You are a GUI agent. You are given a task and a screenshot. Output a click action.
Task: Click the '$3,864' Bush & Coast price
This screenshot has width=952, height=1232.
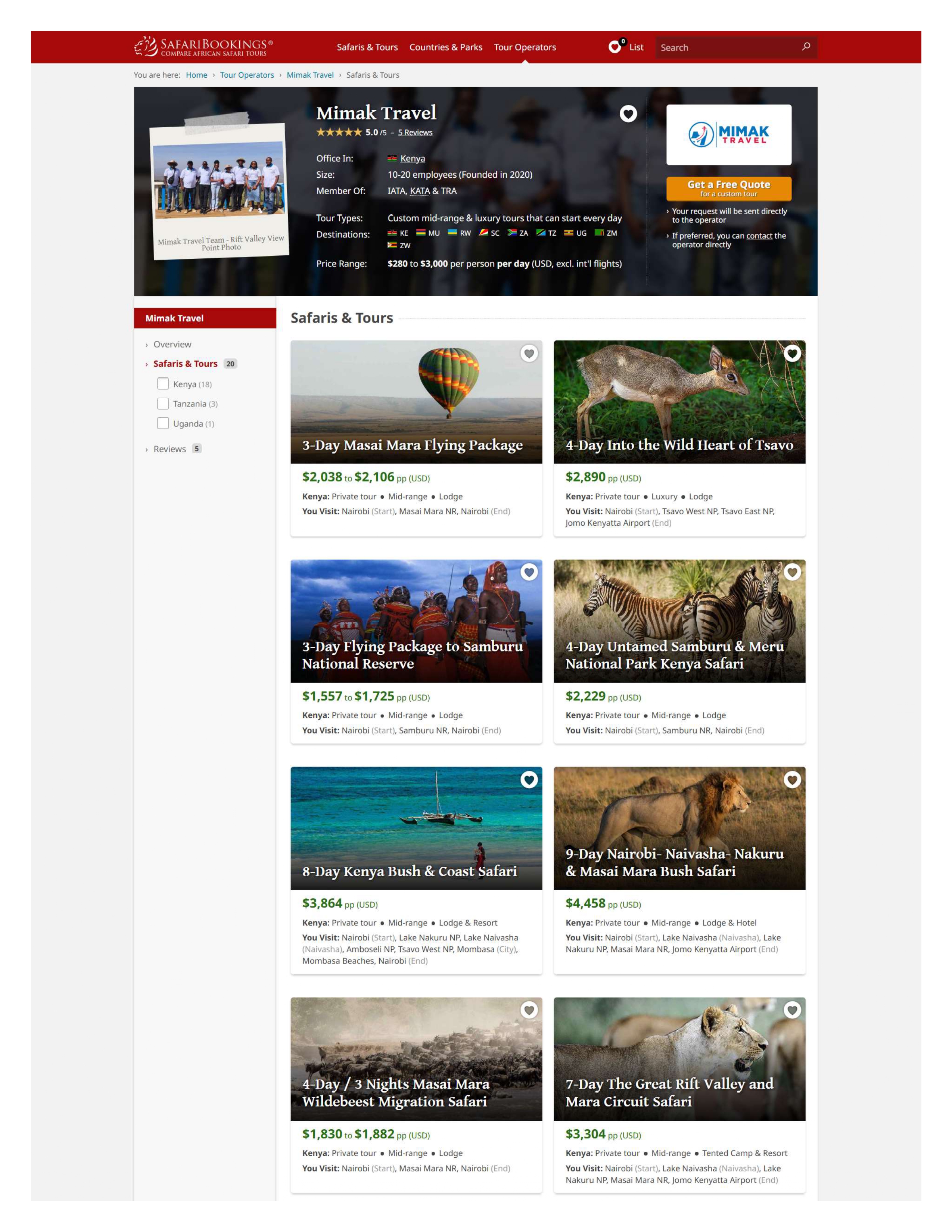click(x=322, y=903)
